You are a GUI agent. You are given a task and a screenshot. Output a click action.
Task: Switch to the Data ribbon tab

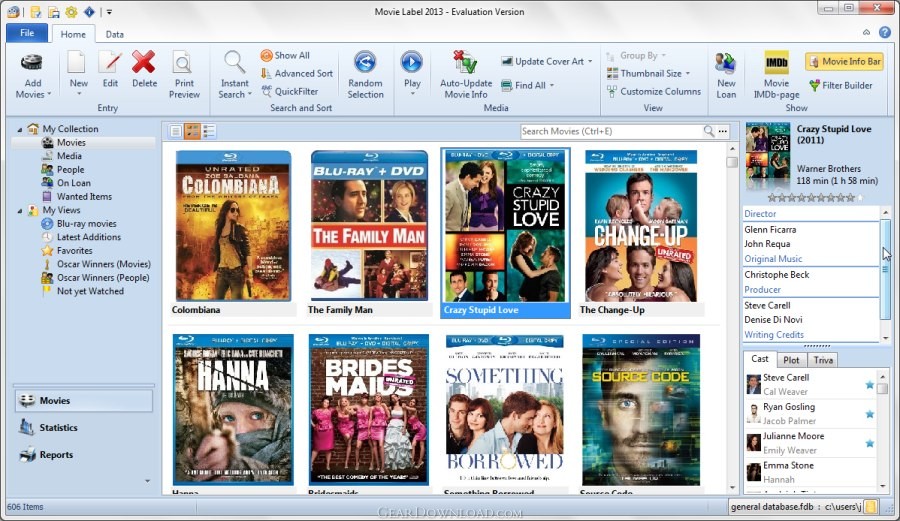click(x=114, y=34)
